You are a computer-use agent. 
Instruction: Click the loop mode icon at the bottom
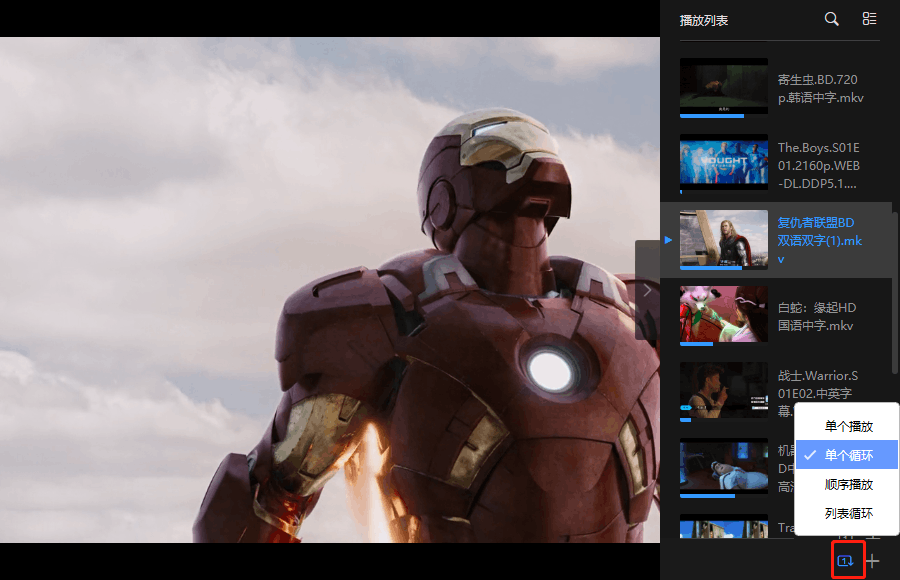[845, 560]
